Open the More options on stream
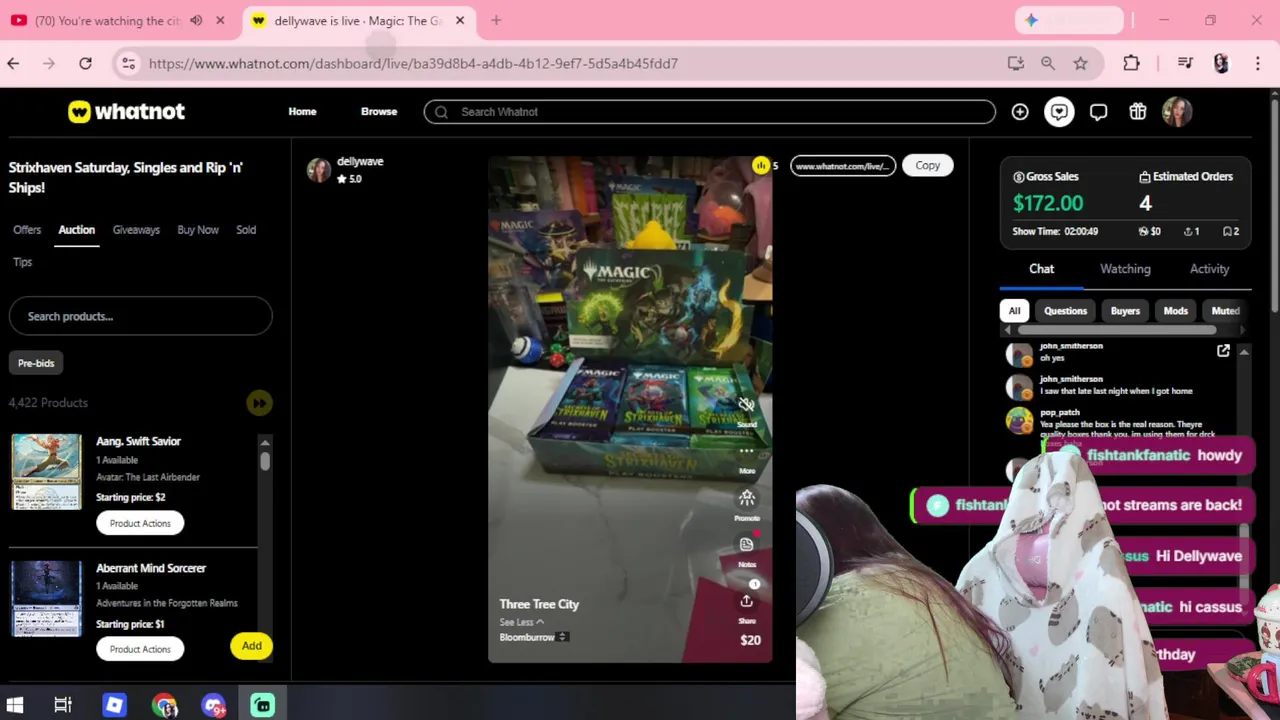Screen dimensions: 1280x720 coord(746,452)
